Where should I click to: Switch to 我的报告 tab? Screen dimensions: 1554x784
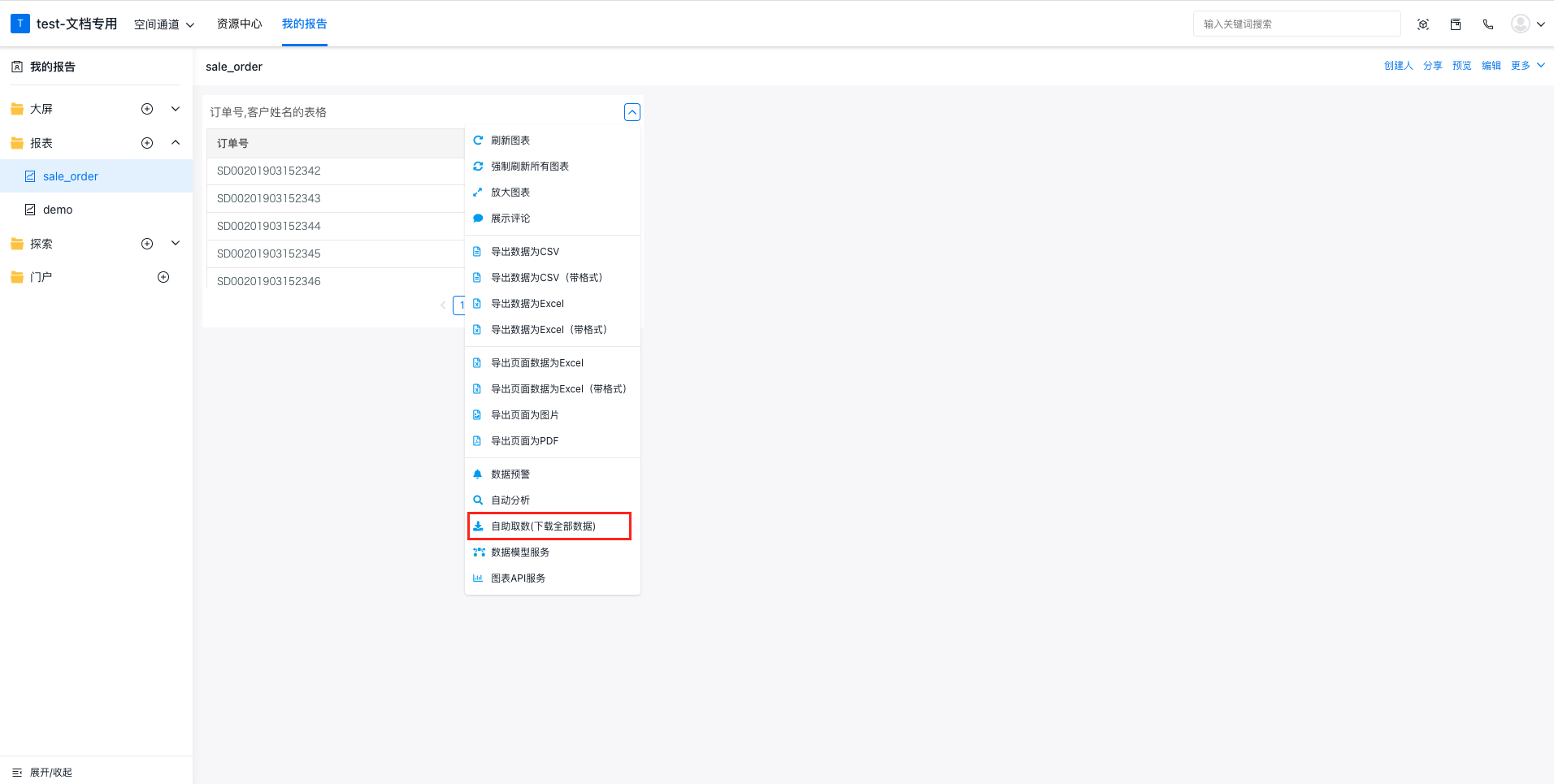[x=305, y=24]
